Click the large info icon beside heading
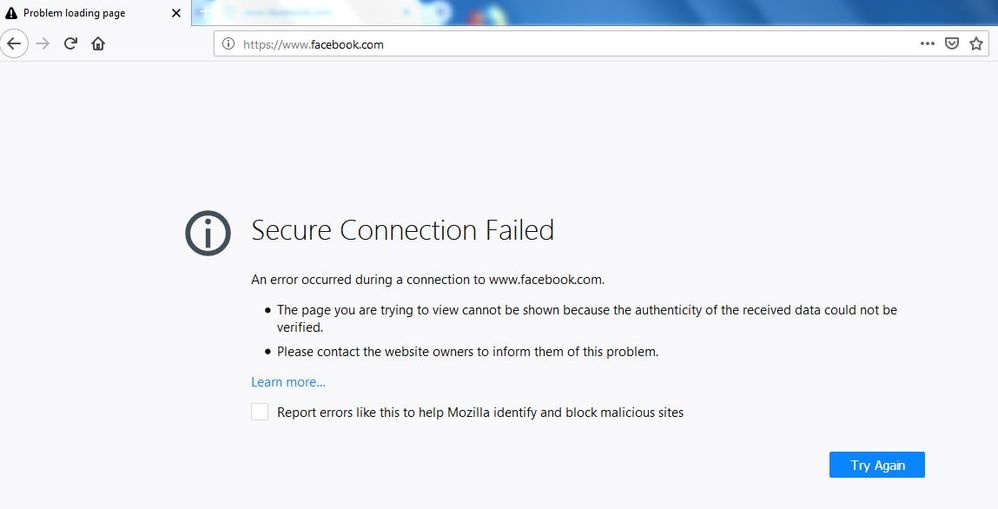Screen dimensions: 998x509 coord(209,232)
